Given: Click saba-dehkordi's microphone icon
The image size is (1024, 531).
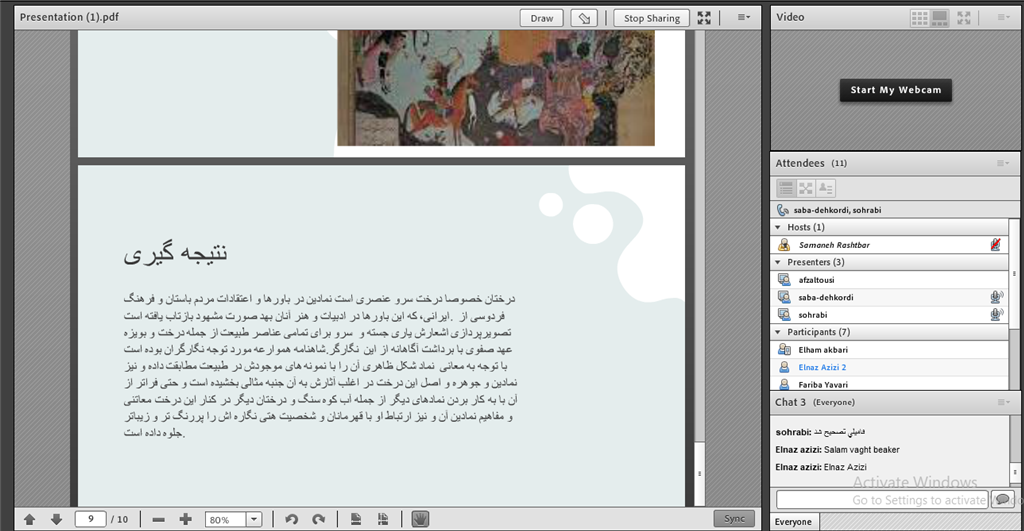Looking at the screenshot, I should pos(996,297).
